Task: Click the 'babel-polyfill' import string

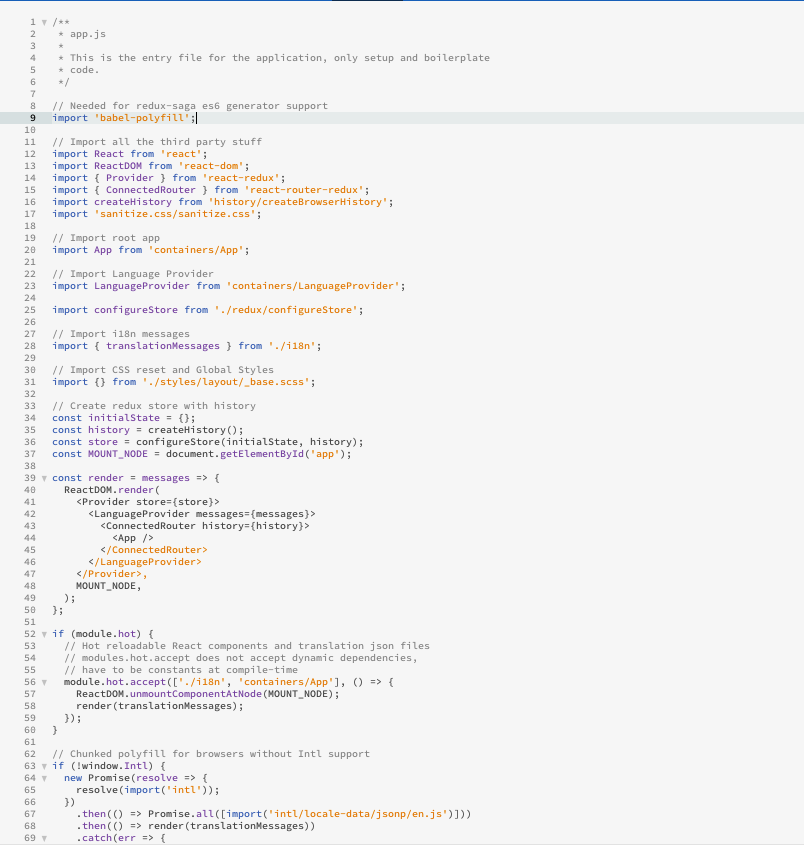Action: pos(137,118)
